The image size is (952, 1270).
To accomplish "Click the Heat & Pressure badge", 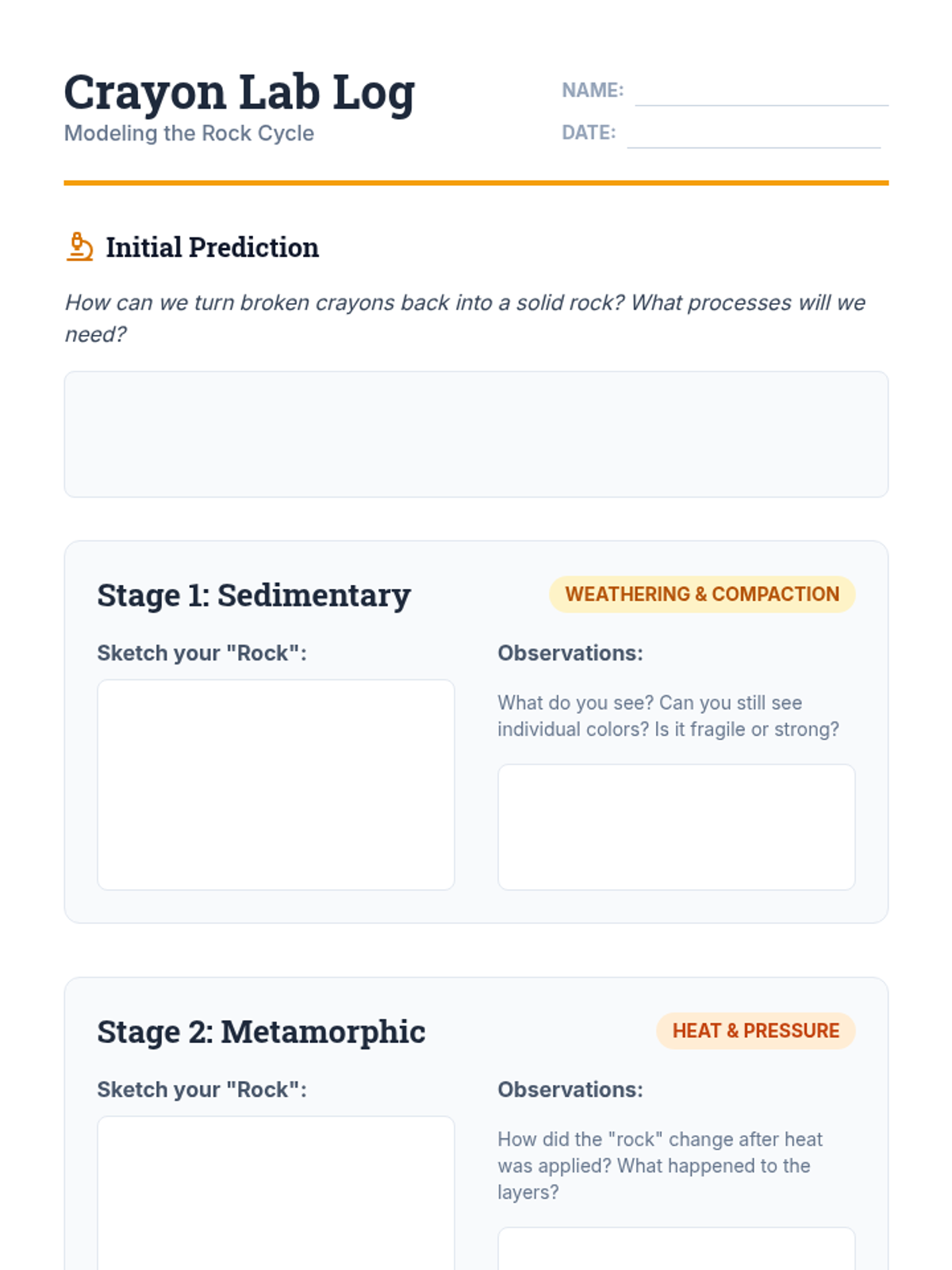I will point(755,1031).
